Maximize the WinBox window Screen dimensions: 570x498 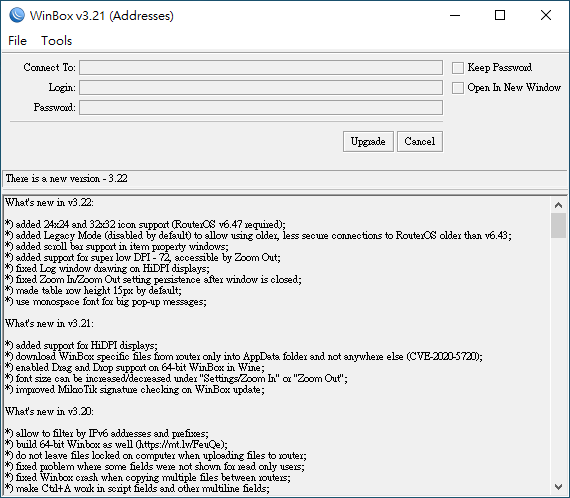500,15
